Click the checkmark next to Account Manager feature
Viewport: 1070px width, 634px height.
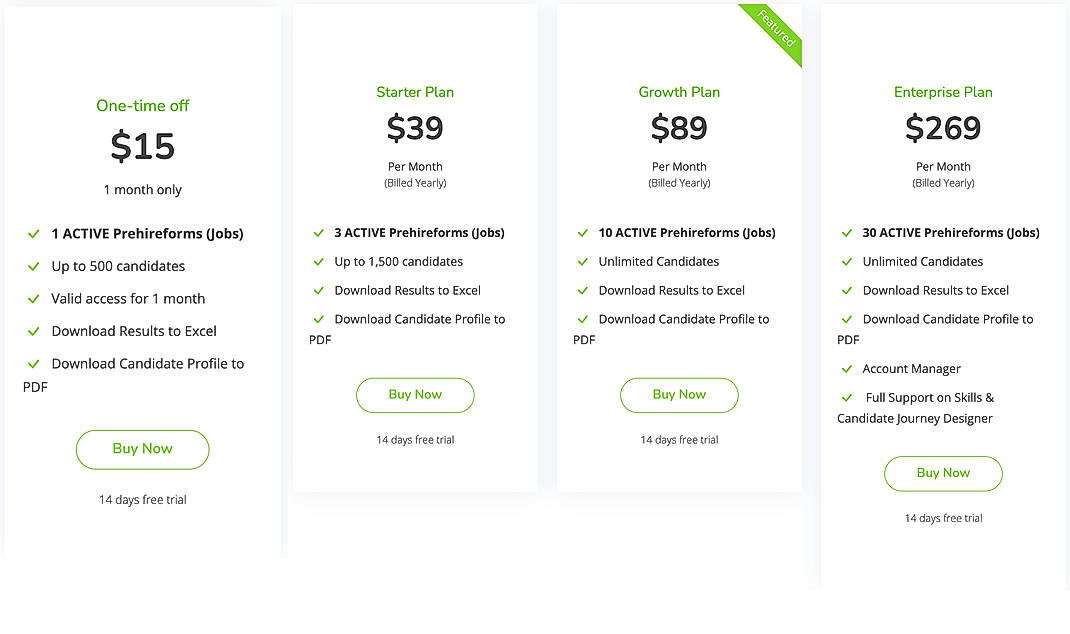(x=847, y=369)
